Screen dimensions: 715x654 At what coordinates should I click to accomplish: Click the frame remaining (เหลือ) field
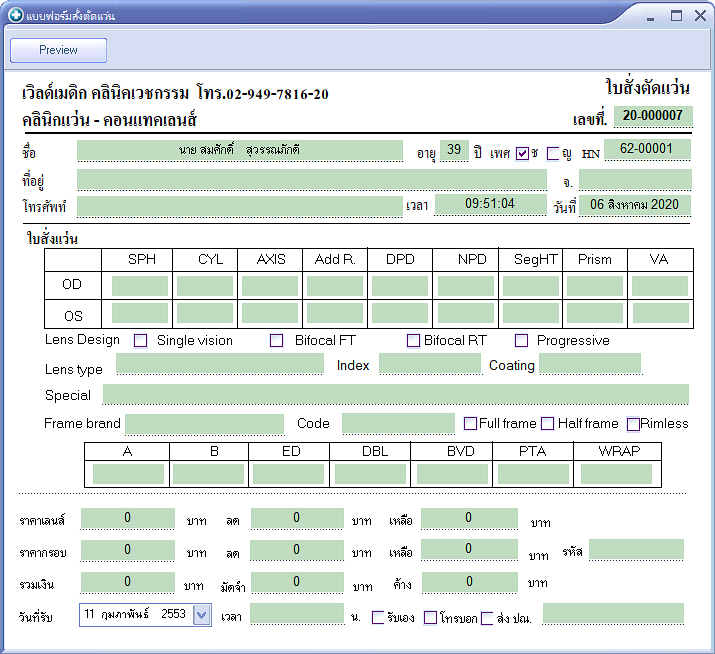pos(469,549)
